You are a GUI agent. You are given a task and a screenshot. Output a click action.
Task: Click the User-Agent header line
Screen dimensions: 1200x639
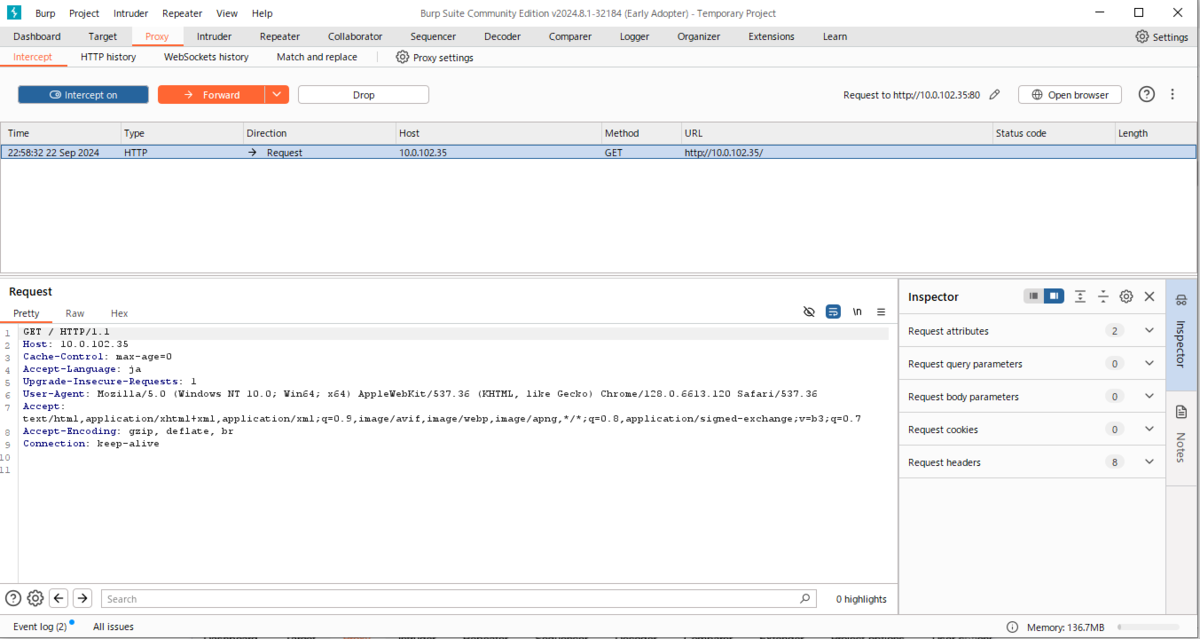tap(420, 394)
